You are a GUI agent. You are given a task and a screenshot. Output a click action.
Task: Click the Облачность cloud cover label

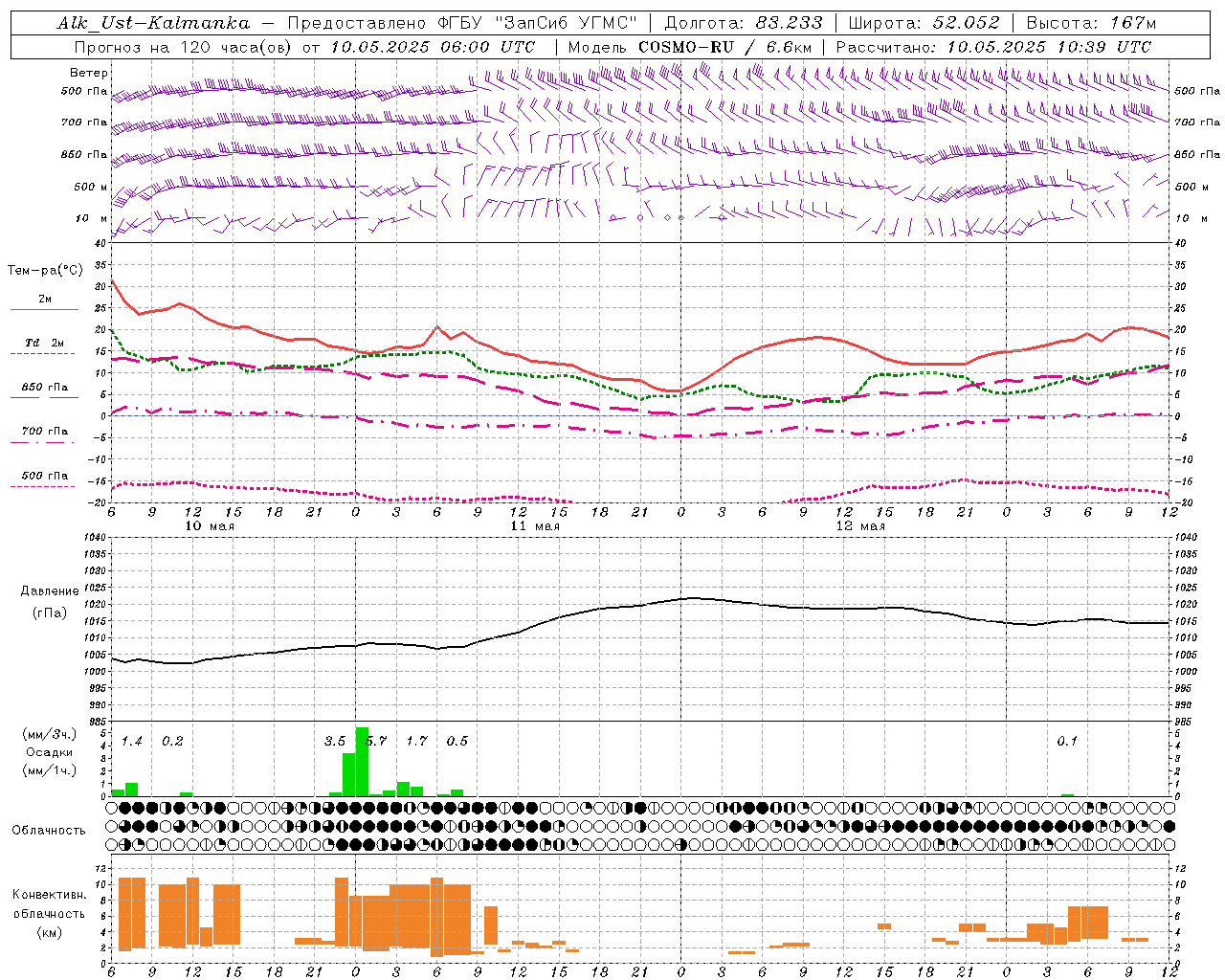(49, 830)
